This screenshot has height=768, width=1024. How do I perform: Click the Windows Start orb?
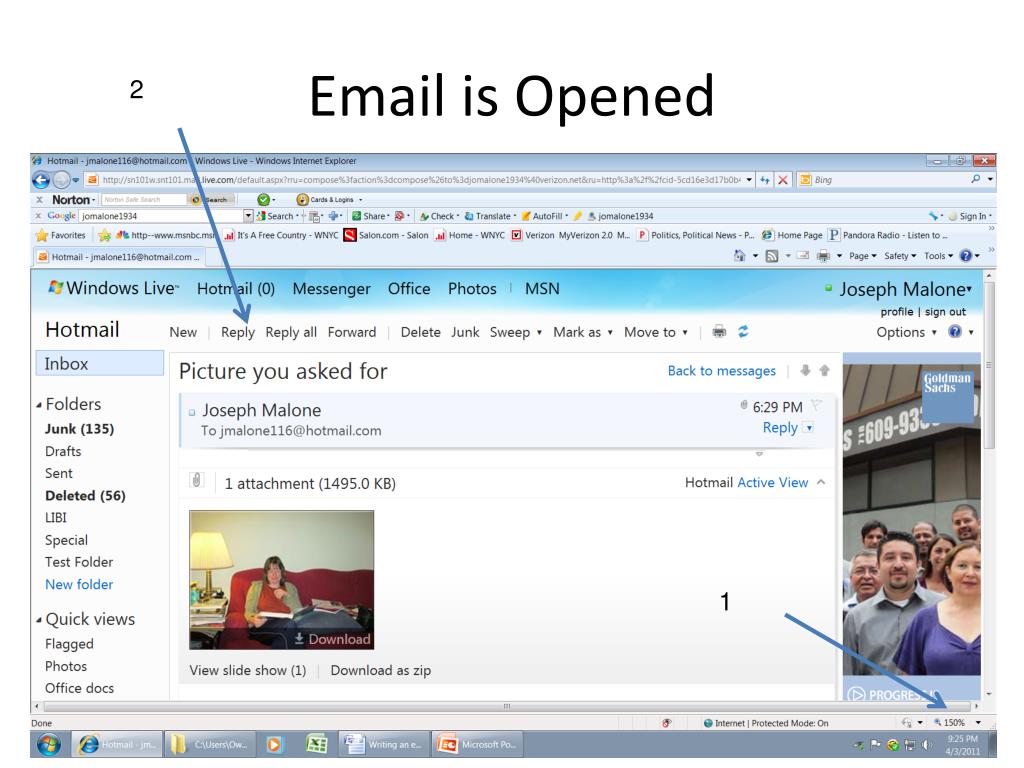tap(48, 744)
